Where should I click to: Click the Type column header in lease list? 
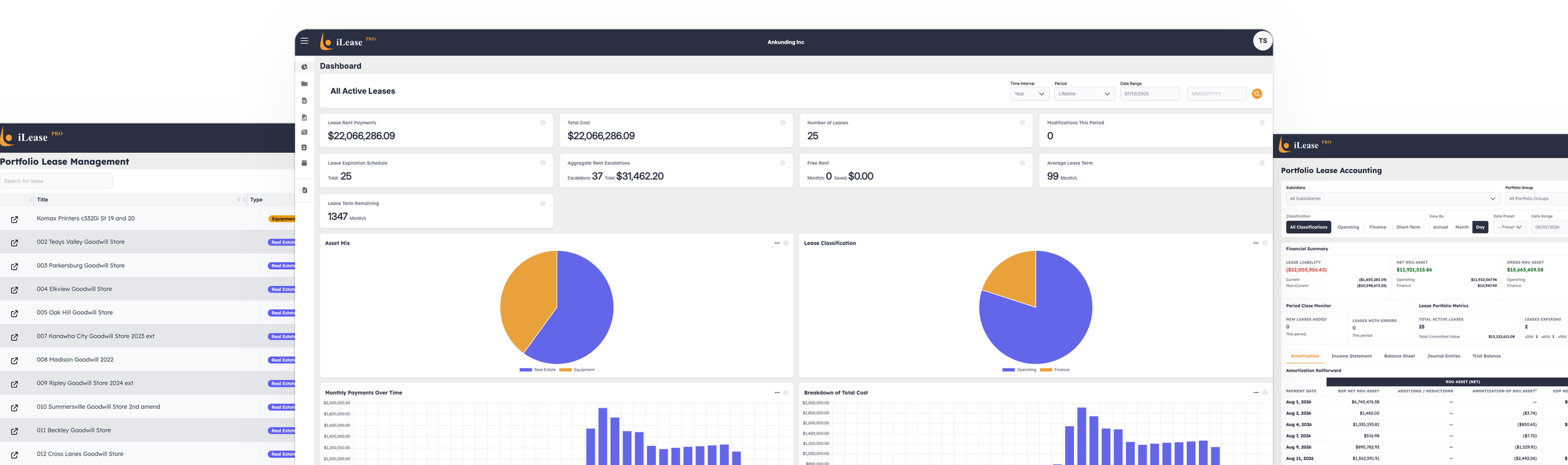(x=256, y=200)
